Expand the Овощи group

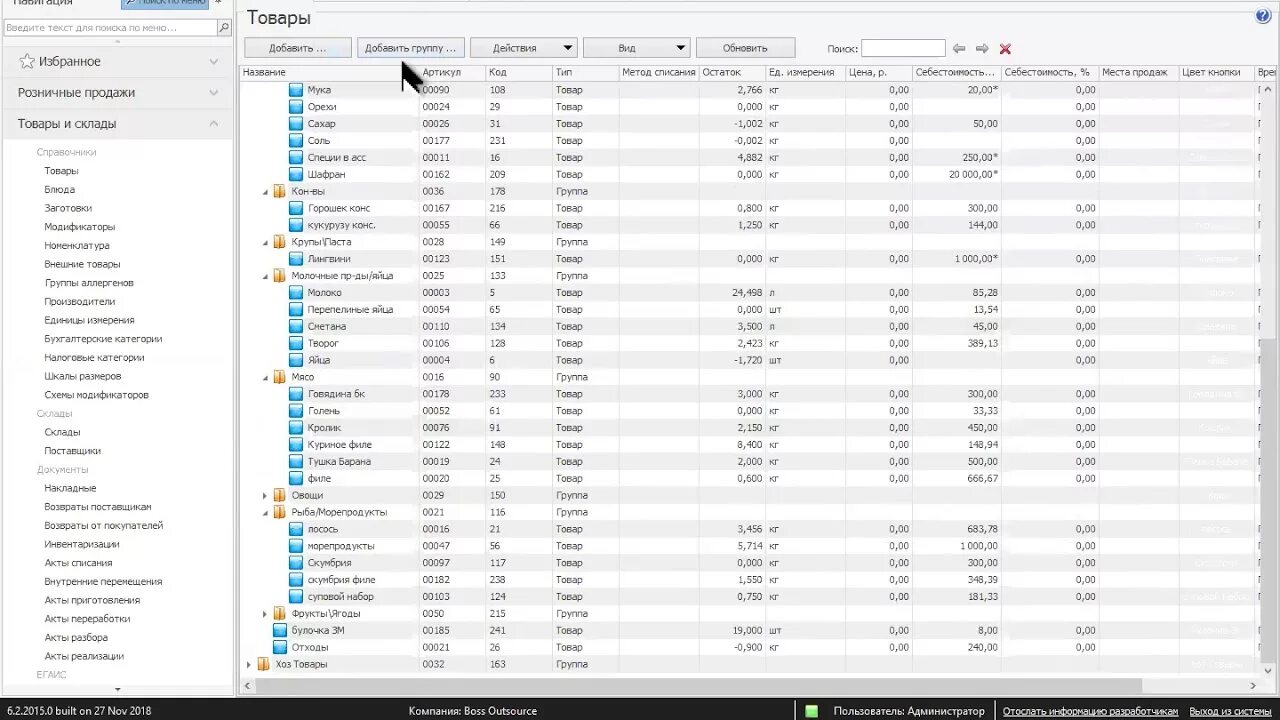coord(265,495)
